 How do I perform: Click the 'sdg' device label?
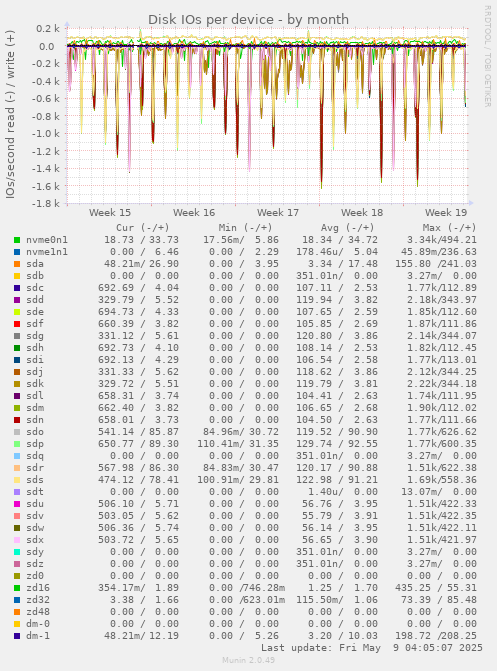[35, 336]
